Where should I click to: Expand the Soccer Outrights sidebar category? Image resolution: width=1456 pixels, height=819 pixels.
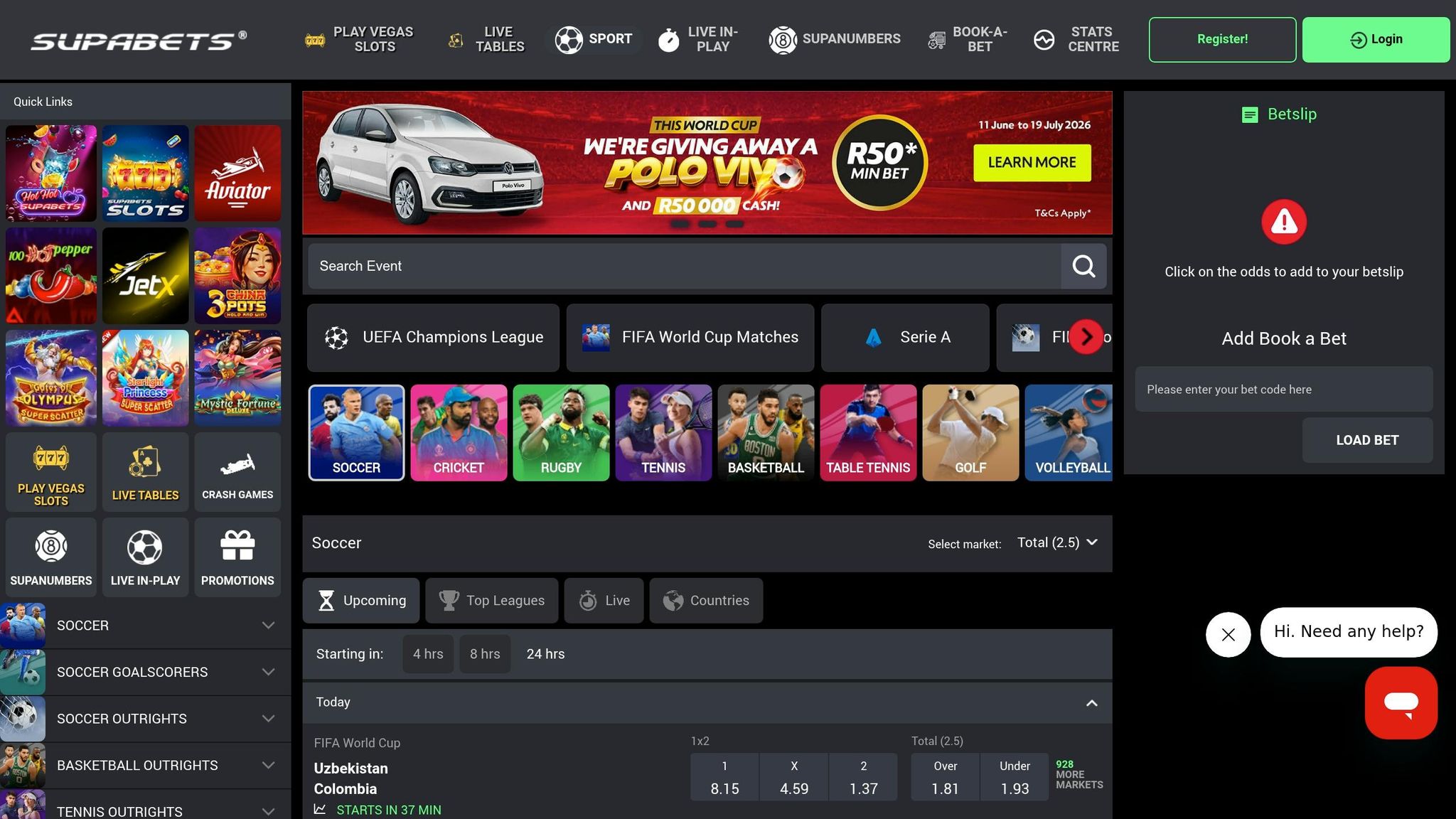145,719
